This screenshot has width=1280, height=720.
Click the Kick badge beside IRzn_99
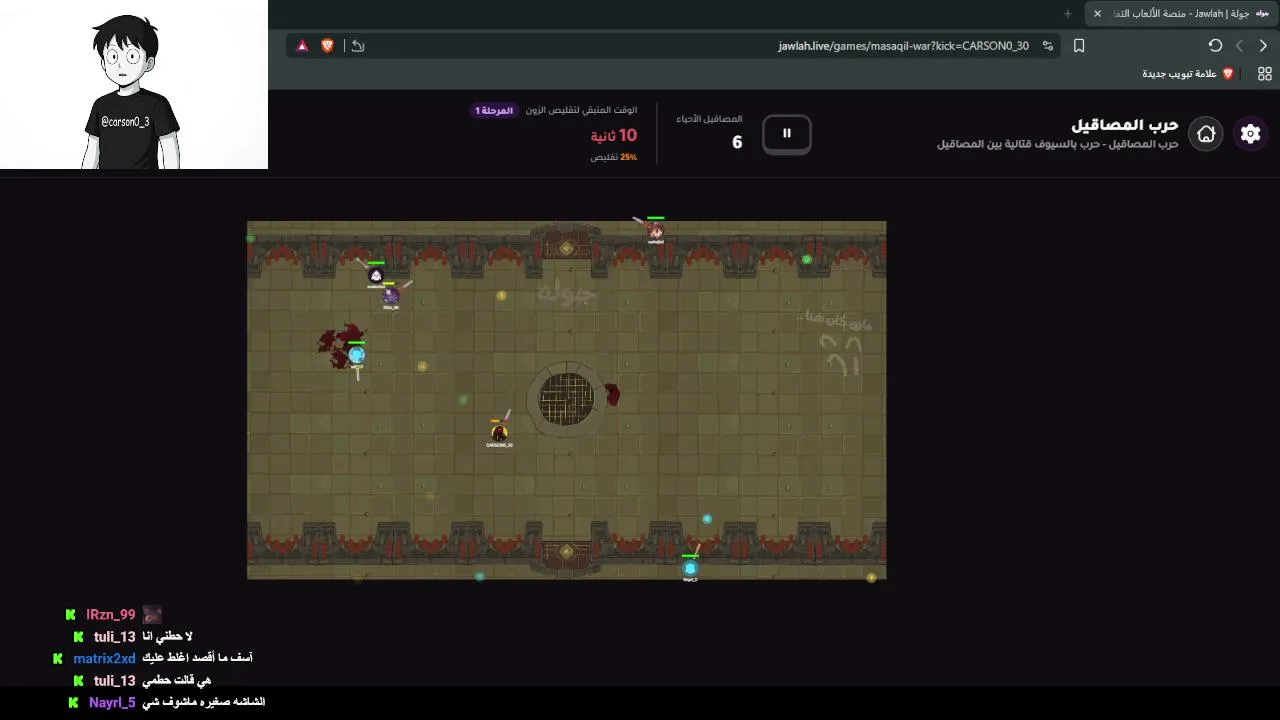pos(70,615)
